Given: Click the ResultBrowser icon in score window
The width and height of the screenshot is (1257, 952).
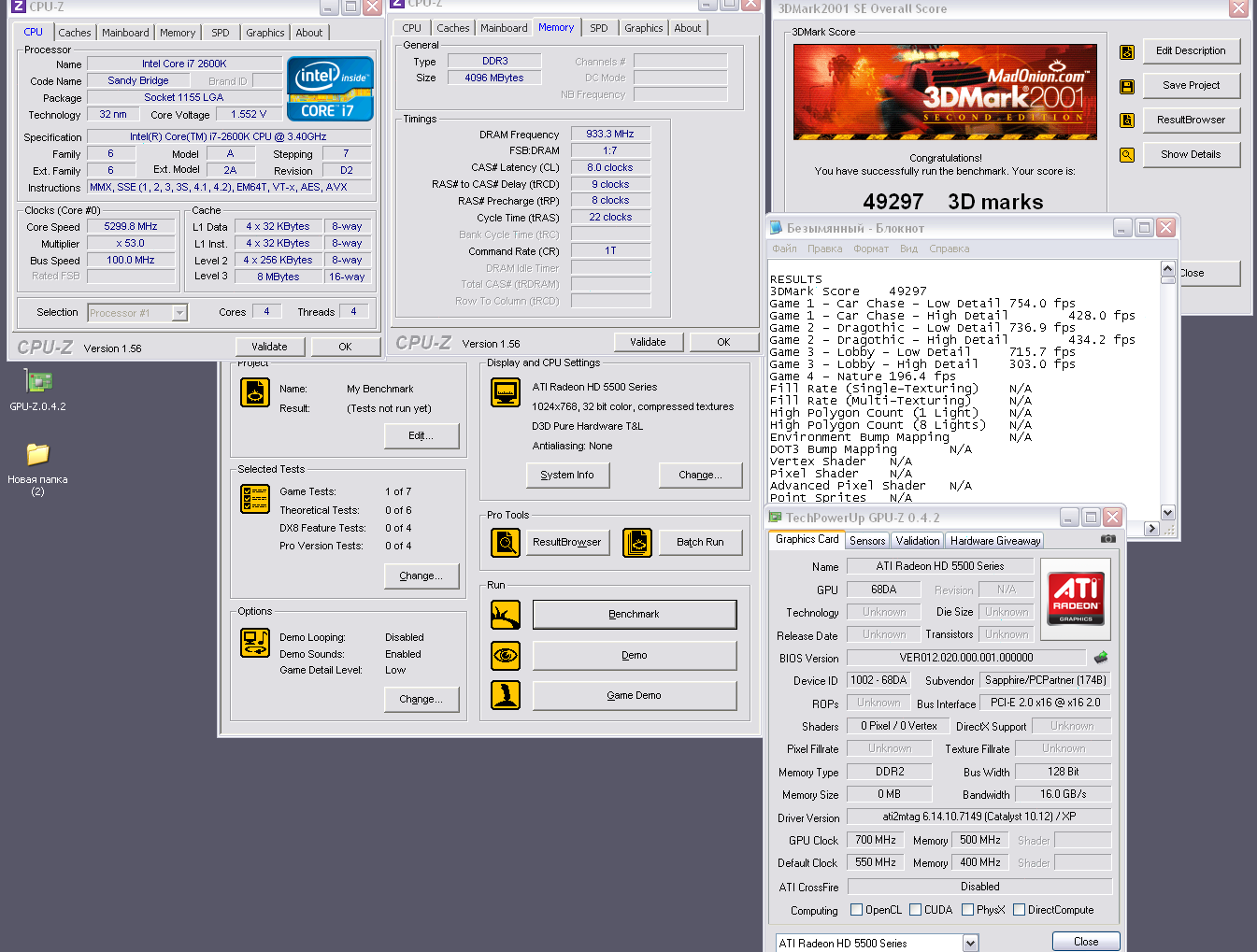Looking at the screenshot, I should [1127, 121].
